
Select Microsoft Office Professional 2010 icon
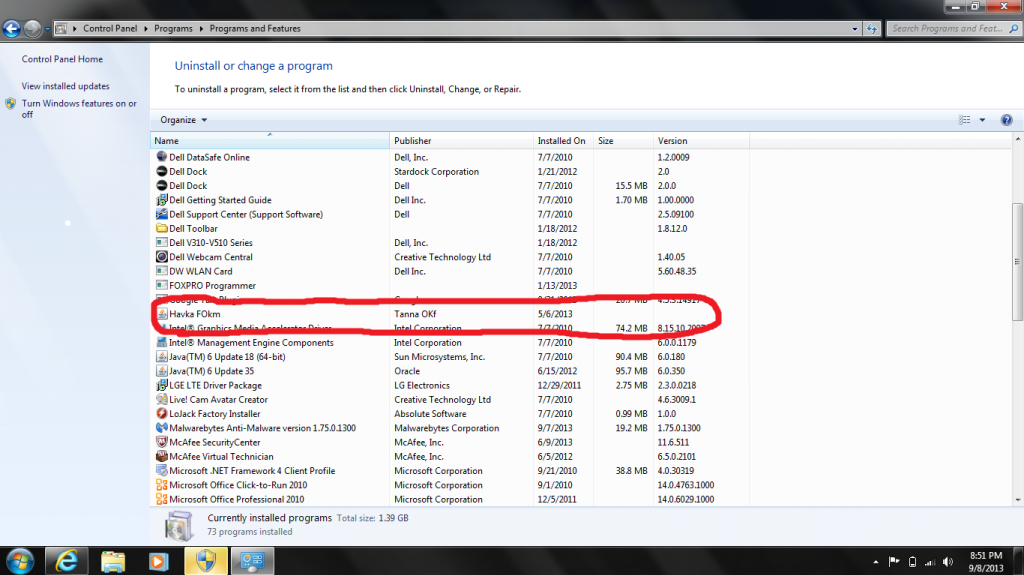[x=161, y=499]
